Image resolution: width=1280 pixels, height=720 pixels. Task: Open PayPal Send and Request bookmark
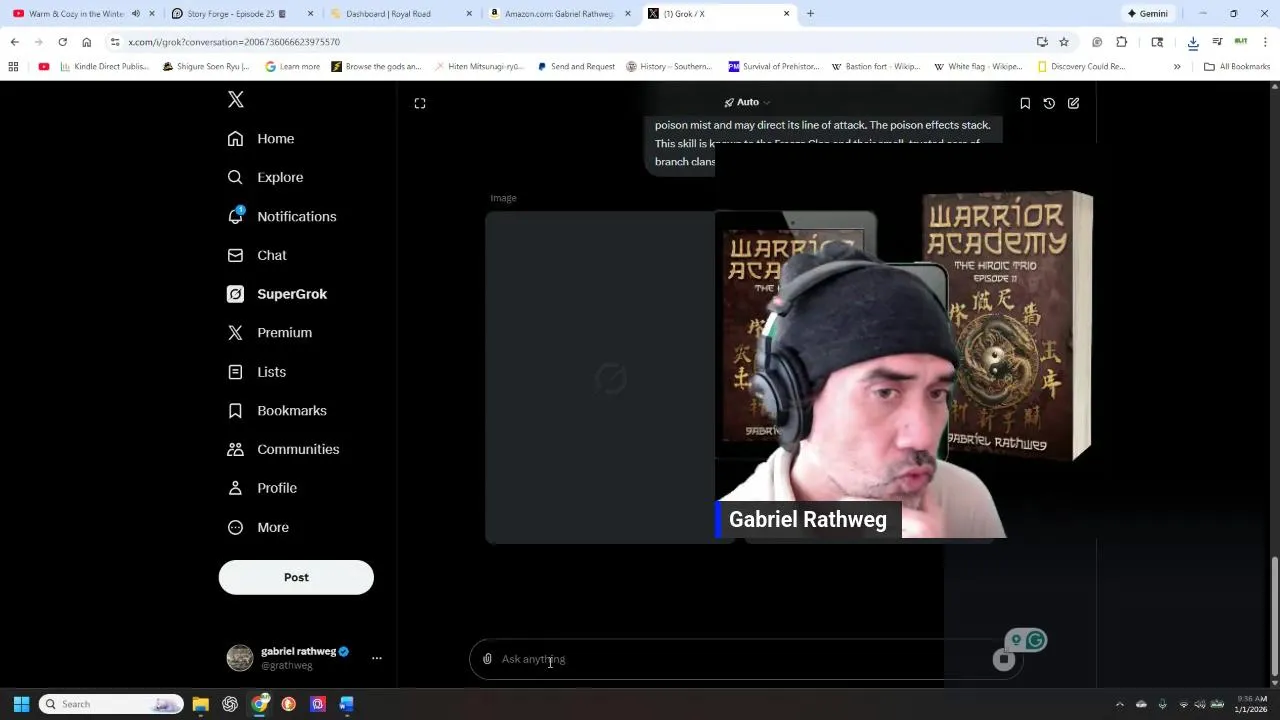576,67
